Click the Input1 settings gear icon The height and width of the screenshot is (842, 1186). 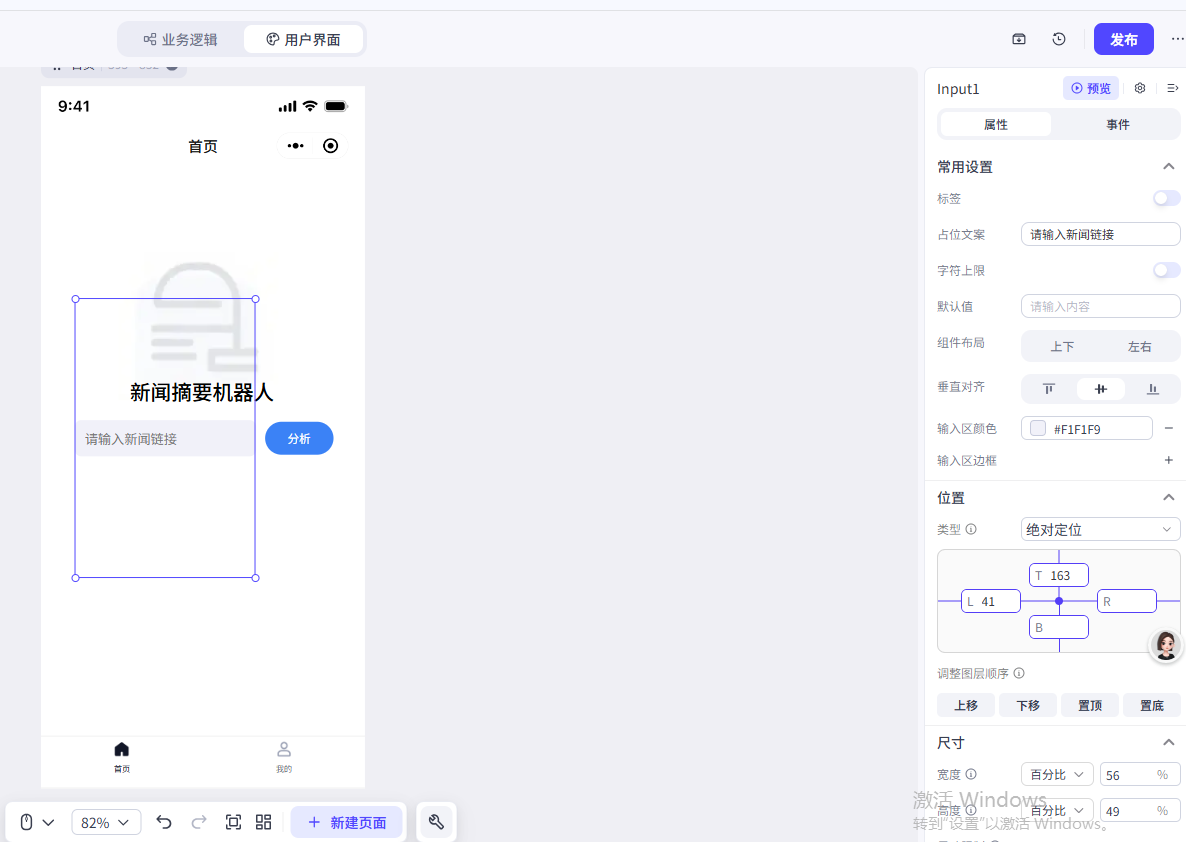(1140, 88)
